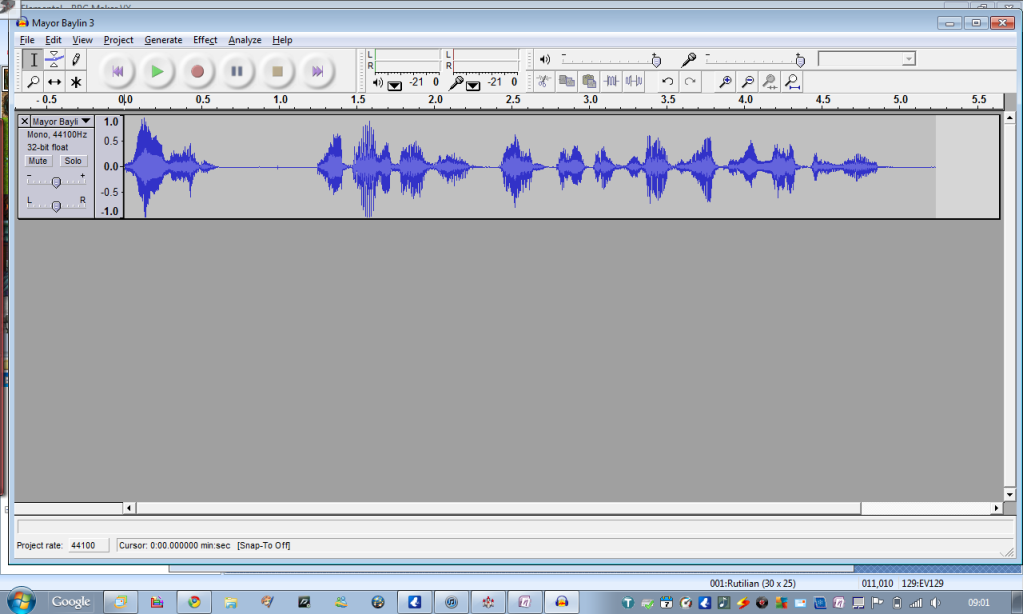Solo the Mayor Bayli track

pyautogui.click(x=73, y=161)
